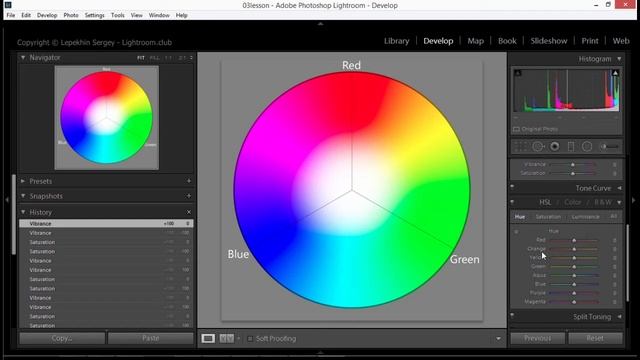This screenshot has width=640, height=360.
Task: Click the Paste button
Action: tap(151, 338)
